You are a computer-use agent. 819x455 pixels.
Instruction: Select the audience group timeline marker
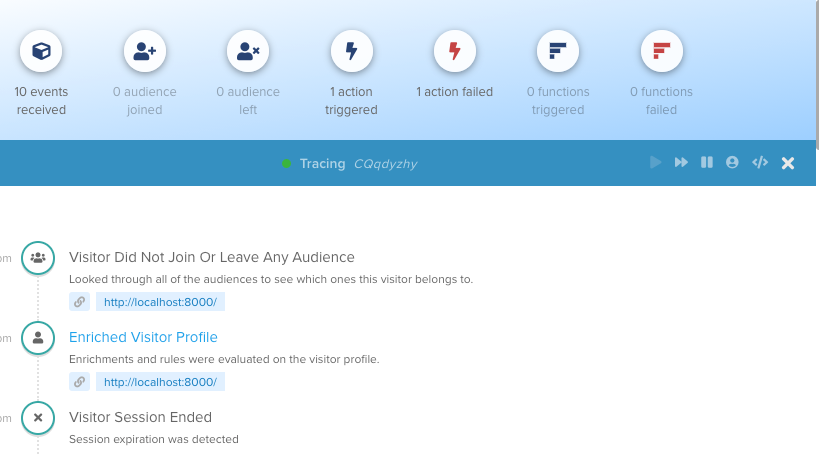[x=38, y=257]
